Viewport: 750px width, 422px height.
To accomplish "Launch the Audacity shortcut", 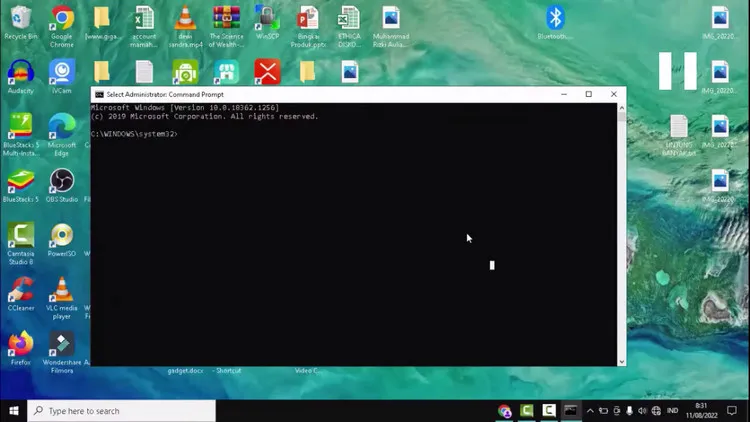I will [x=21, y=77].
